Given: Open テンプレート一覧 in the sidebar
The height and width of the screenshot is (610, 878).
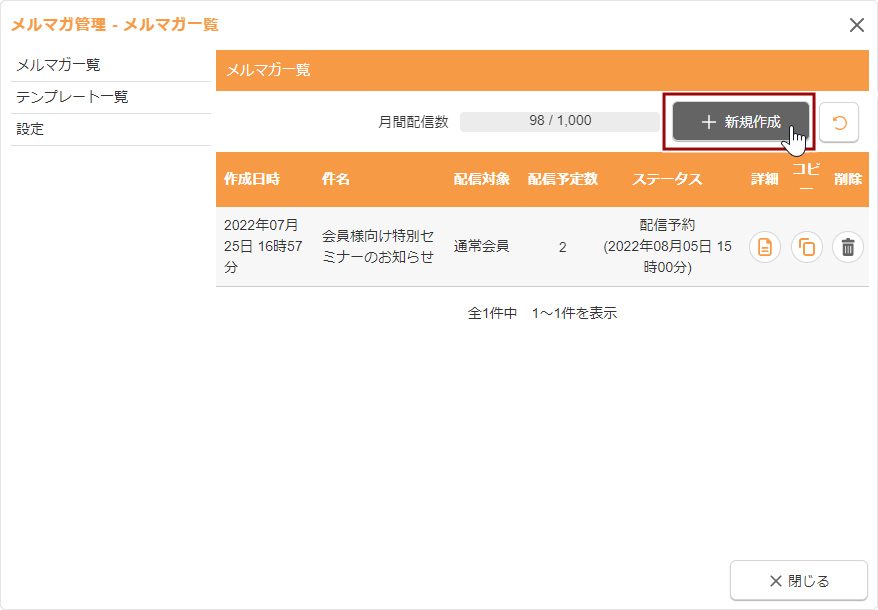Looking at the screenshot, I should tap(72, 97).
